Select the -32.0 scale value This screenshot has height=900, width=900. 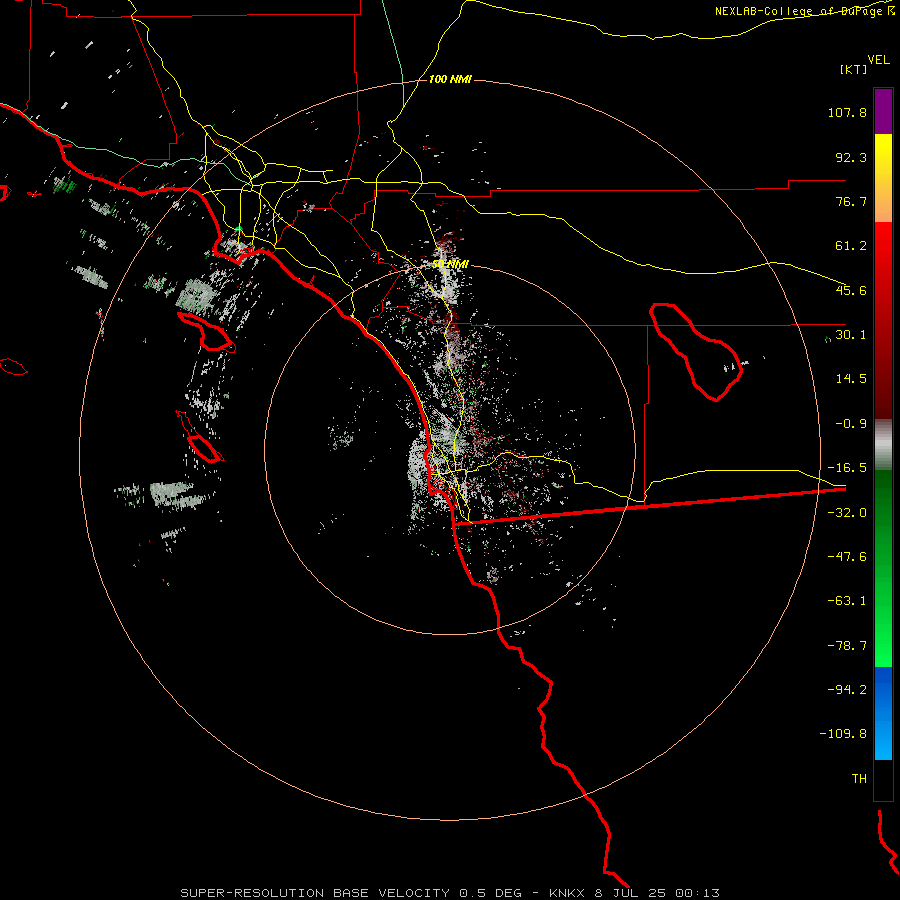pyautogui.click(x=847, y=513)
